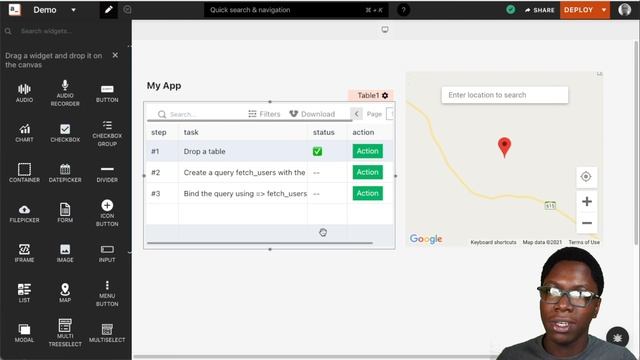Select the 'Drop a table' cell
The image size is (640, 360).
click(242, 151)
